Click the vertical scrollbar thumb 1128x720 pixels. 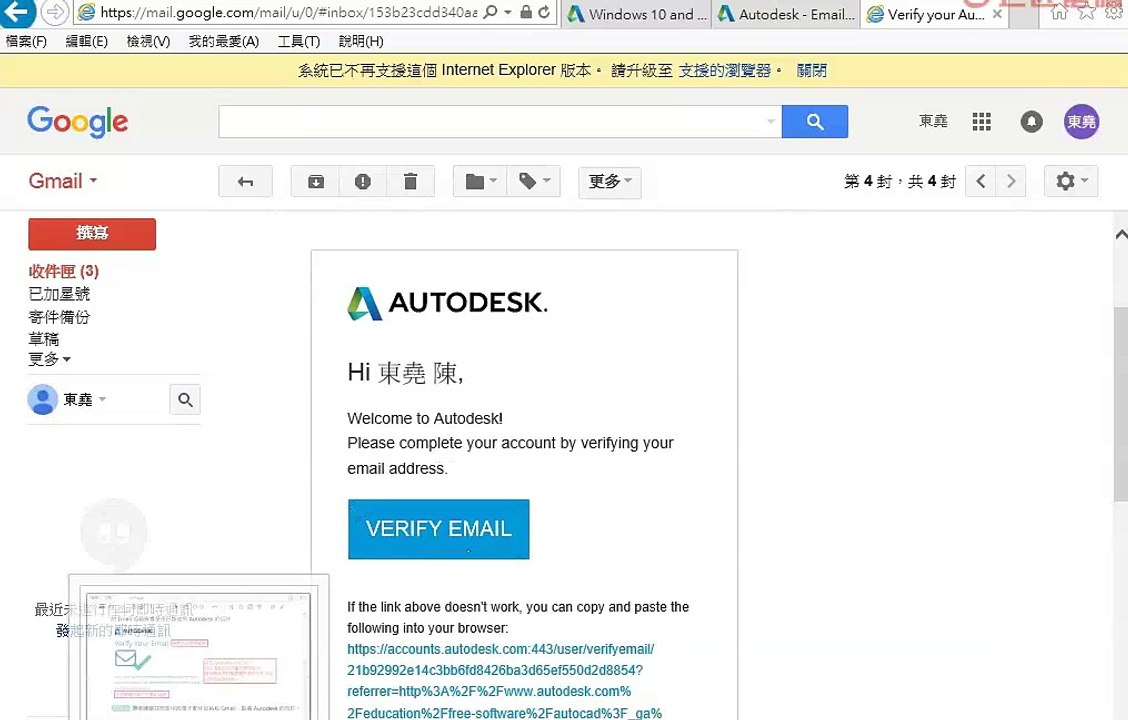coord(1121,403)
